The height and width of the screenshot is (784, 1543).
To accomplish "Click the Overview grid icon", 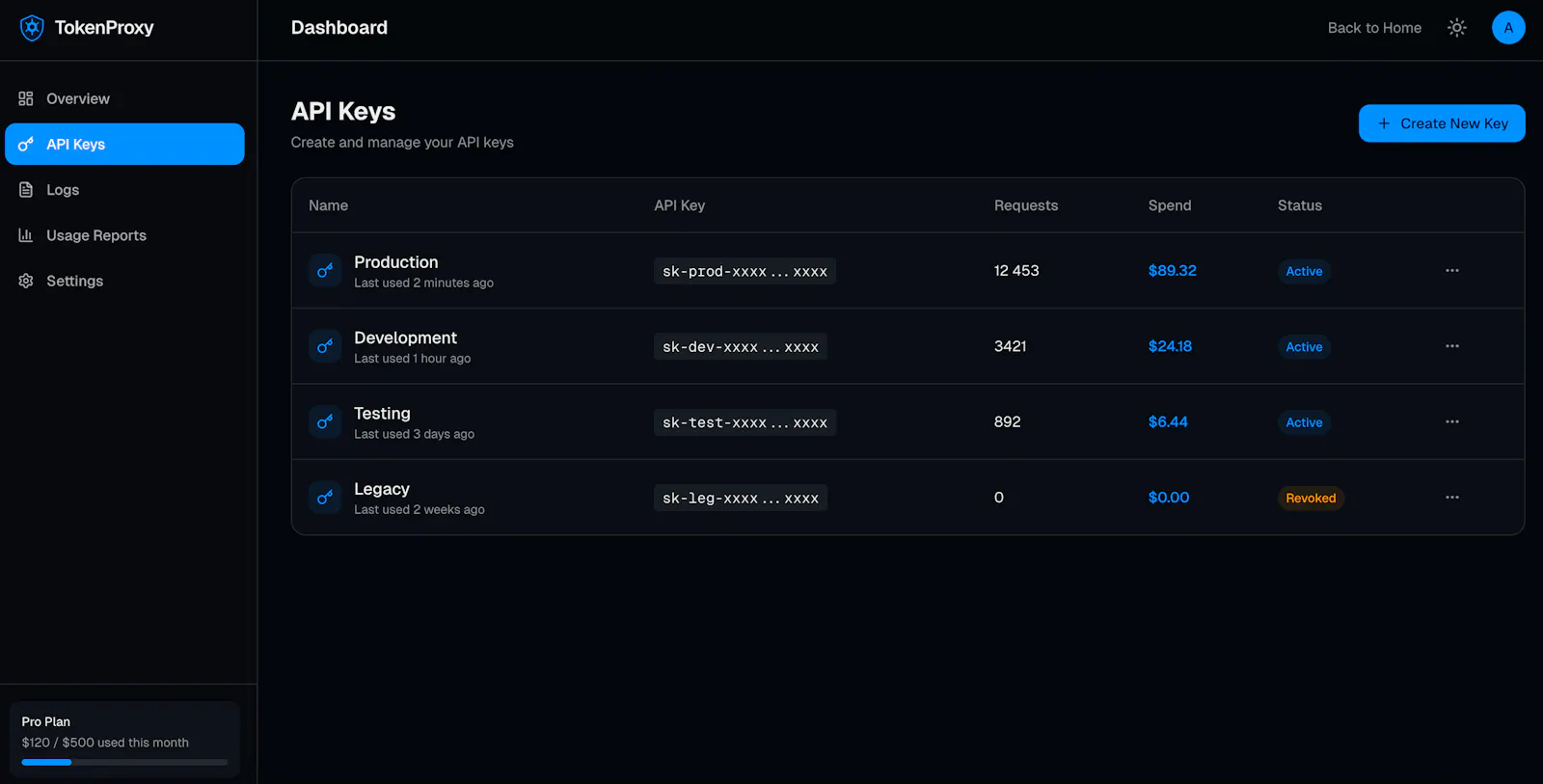I will click(26, 98).
